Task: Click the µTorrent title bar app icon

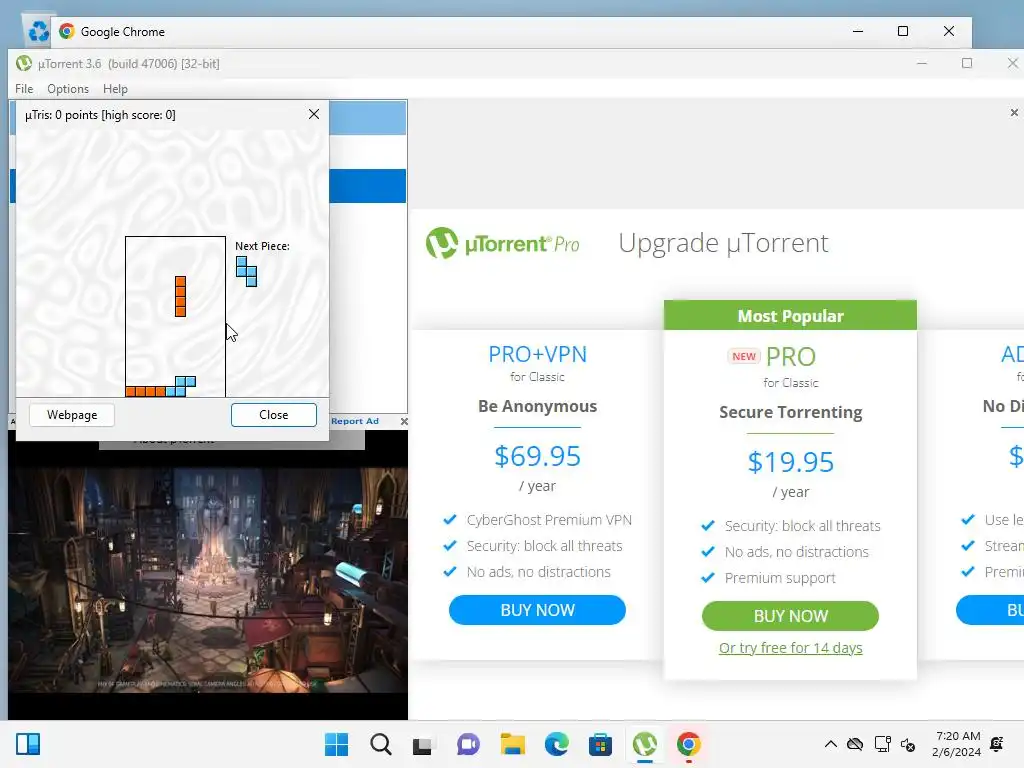Action: pyautogui.click(x=24, y=63)
